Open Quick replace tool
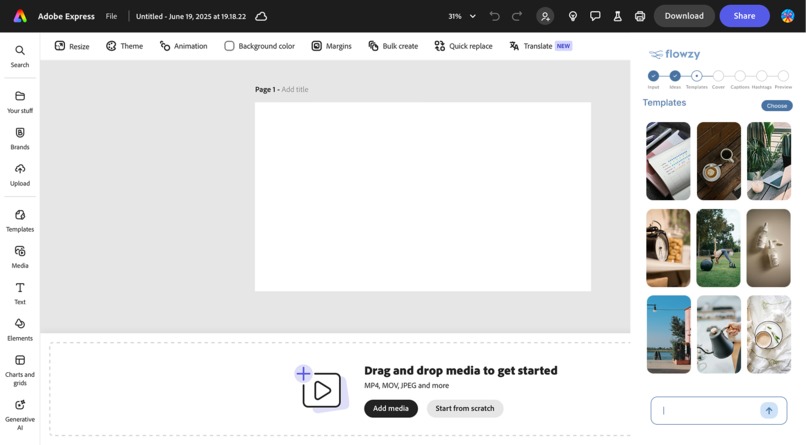806x445 pixels. pos(463,46)
